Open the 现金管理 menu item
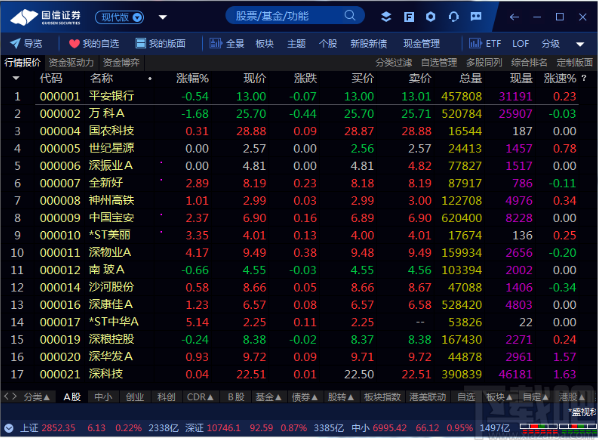Image resolution: width=598 pixels, height=440 pixels. (x=421, y=44)
